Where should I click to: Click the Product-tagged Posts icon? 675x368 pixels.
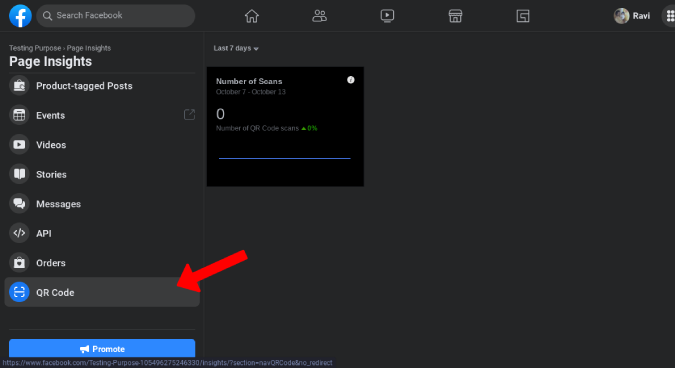coord(19,86)
